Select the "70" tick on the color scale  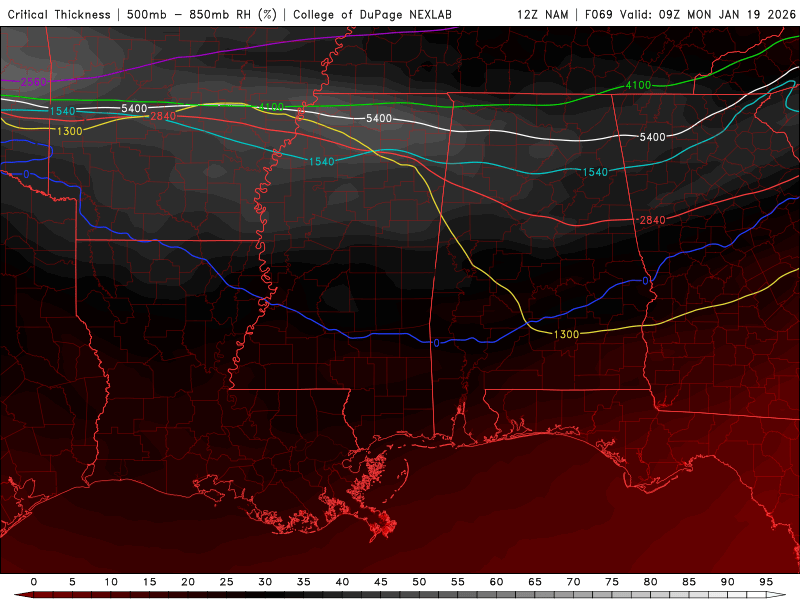pyautogui.click(x=573, y=582)
